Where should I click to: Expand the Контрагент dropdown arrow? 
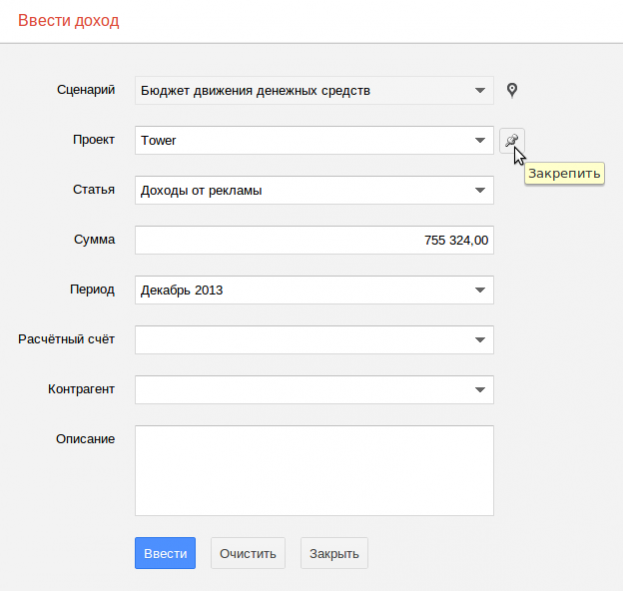pos(480,389)
